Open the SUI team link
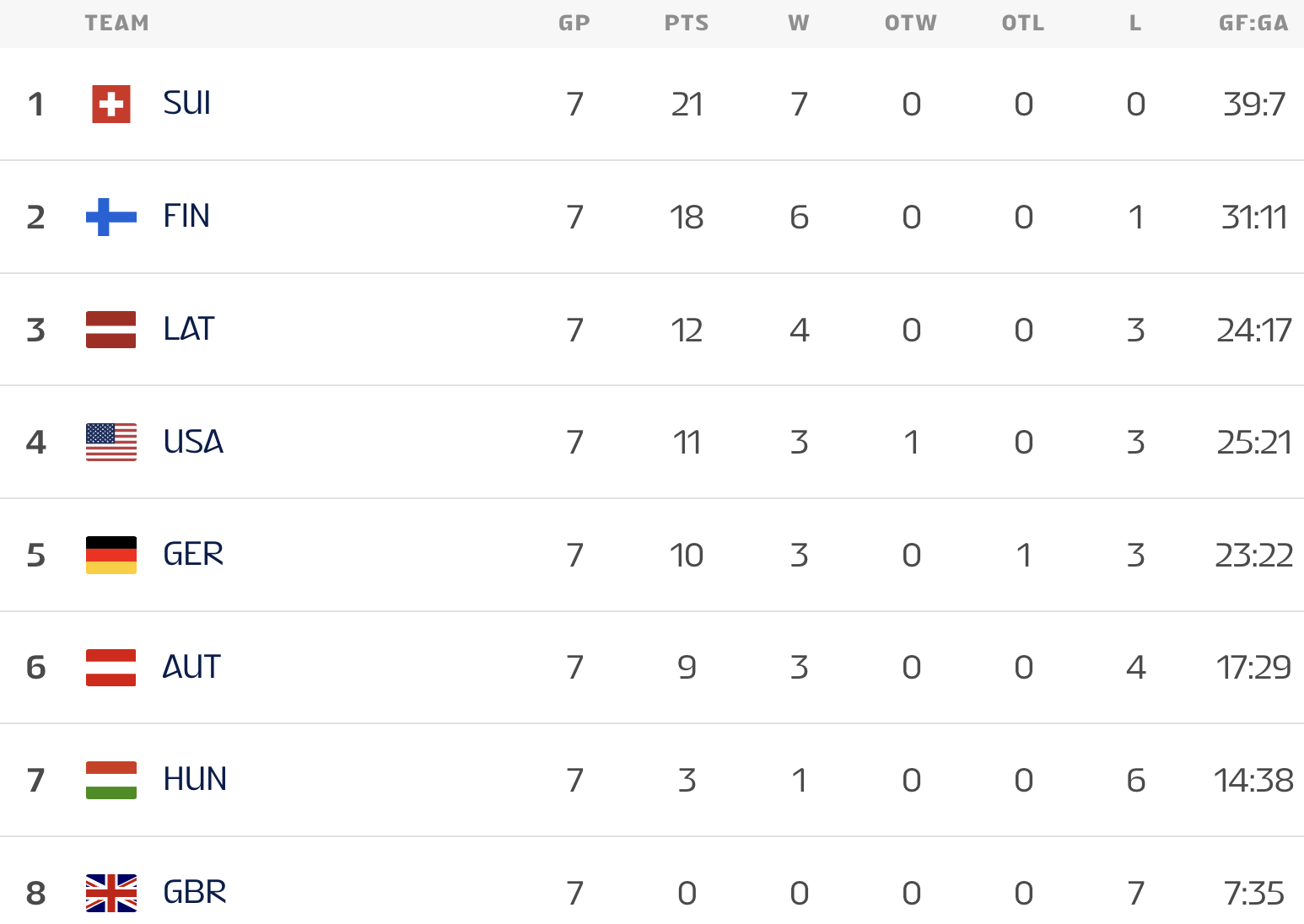This screenshot has width=1304, height=924. pyautogui.click(x=187, y=104)
